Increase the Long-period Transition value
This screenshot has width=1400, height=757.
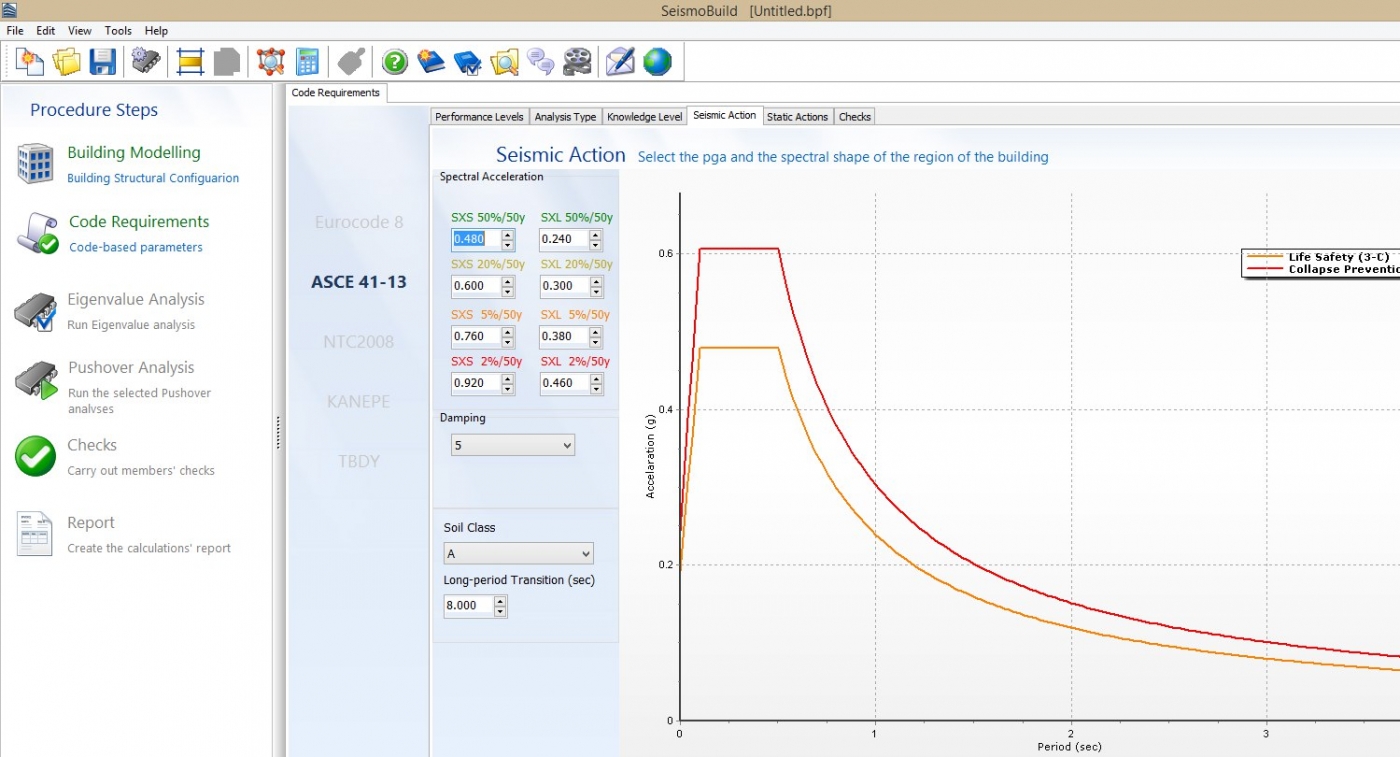coord(501,601)
